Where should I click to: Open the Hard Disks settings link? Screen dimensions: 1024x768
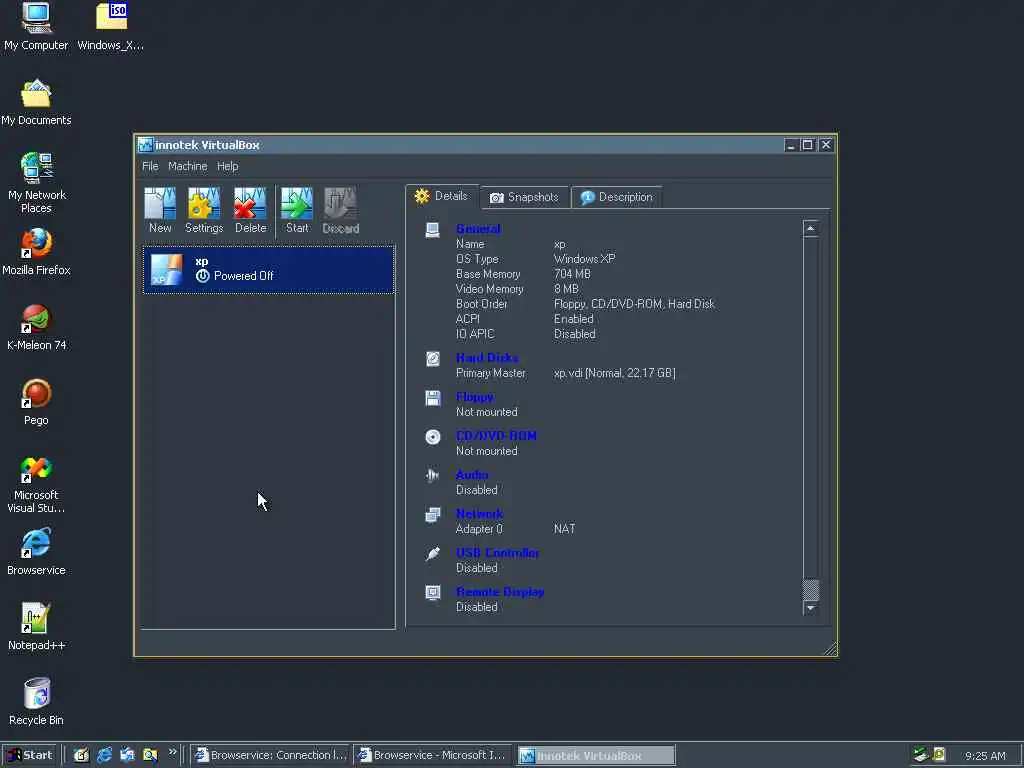(487, 357)
